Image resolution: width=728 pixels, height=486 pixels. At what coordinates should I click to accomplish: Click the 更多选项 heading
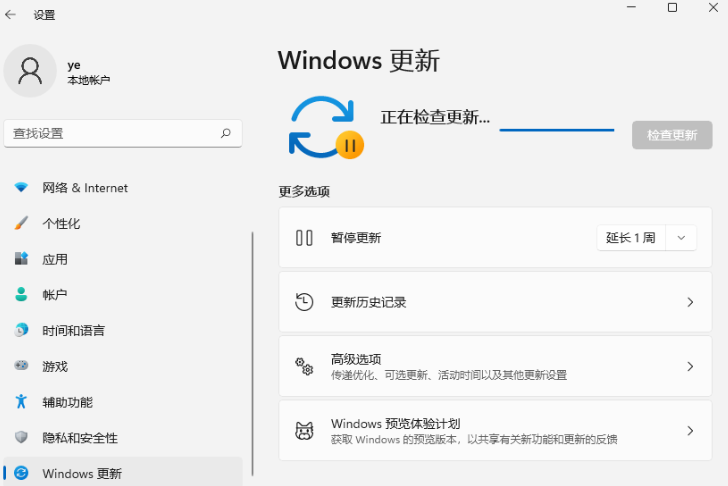304,192
